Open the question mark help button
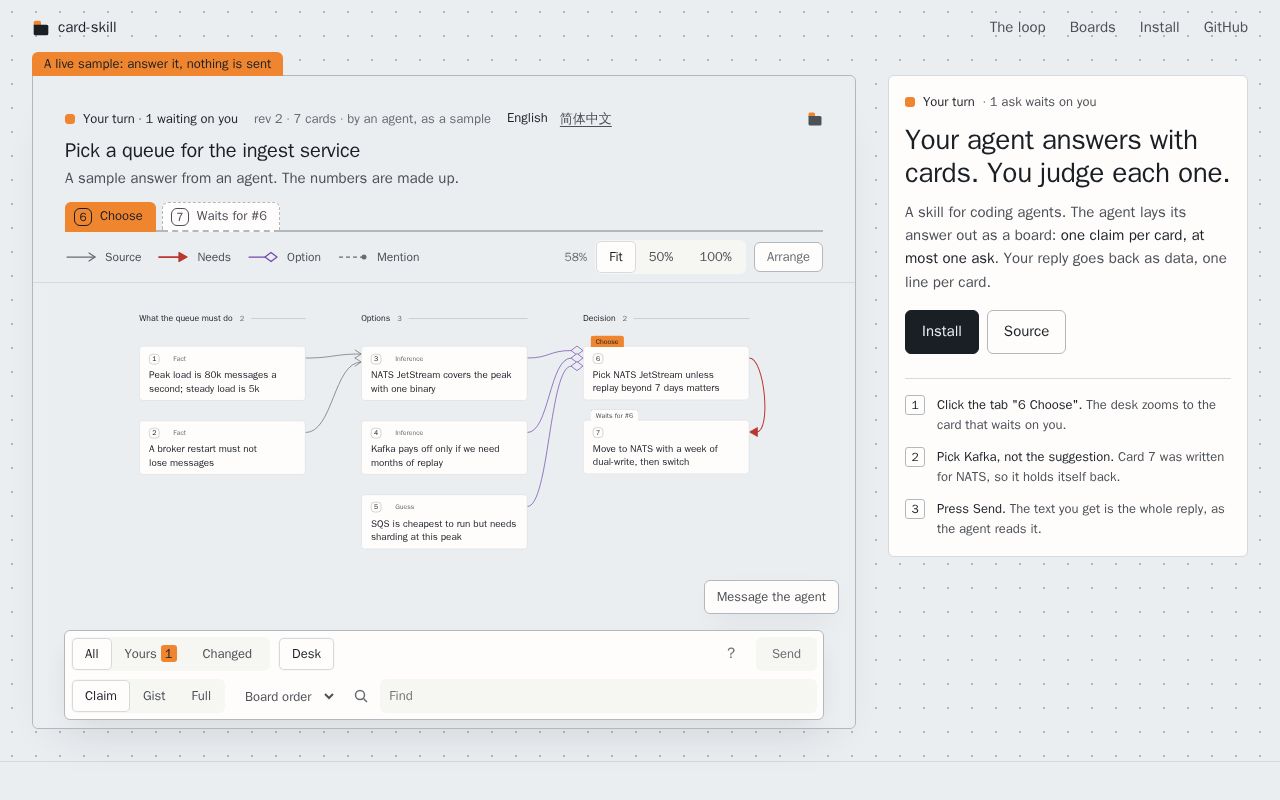The height and width of the screenshot is (800, 1280). coord(731,654)
